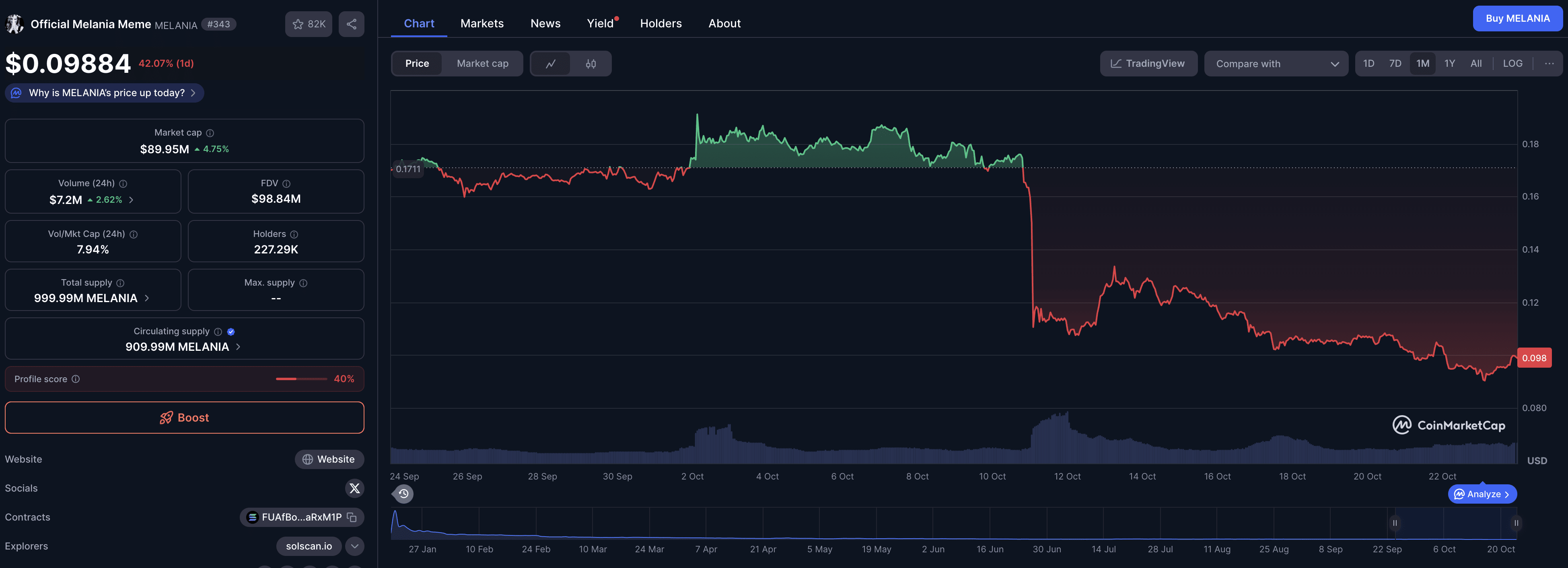Enable LOG scale on the chart
This screenshot has width=1568, height=568.
click(x=1513, y=63)
